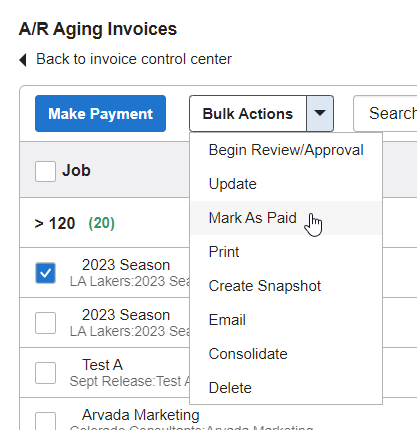
Task: Check the second 2023 Season checkbox
Action: [x=45, y=323]
